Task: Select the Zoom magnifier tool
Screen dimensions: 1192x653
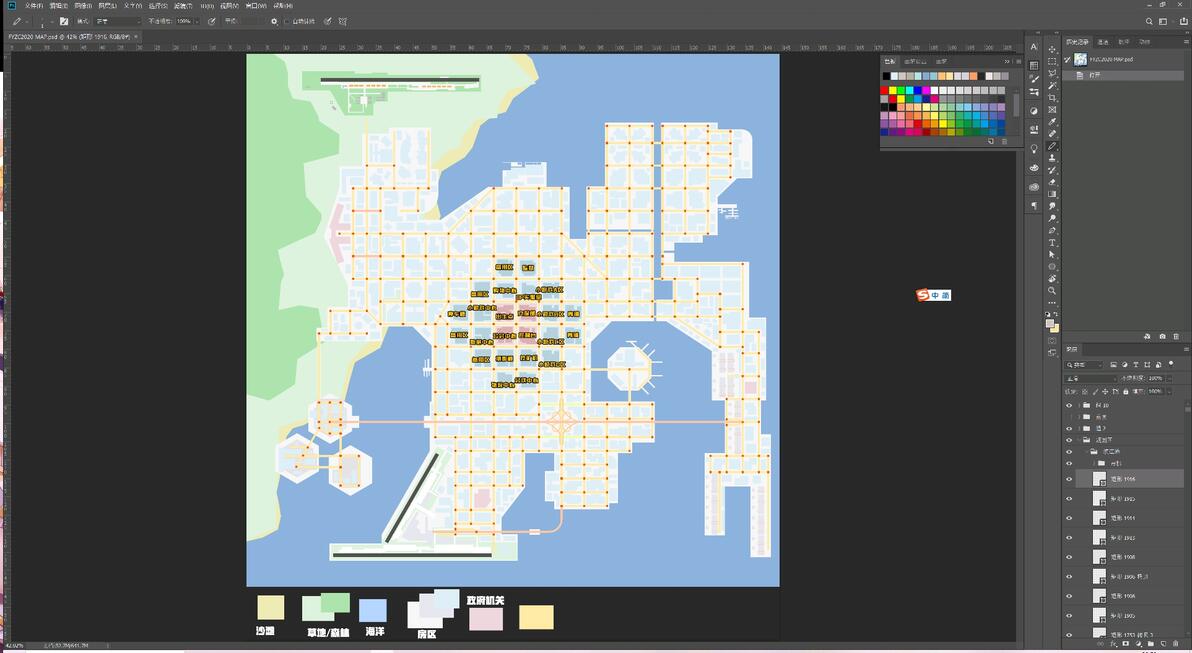Action: pyautogui.click(x=1052, y=291)
